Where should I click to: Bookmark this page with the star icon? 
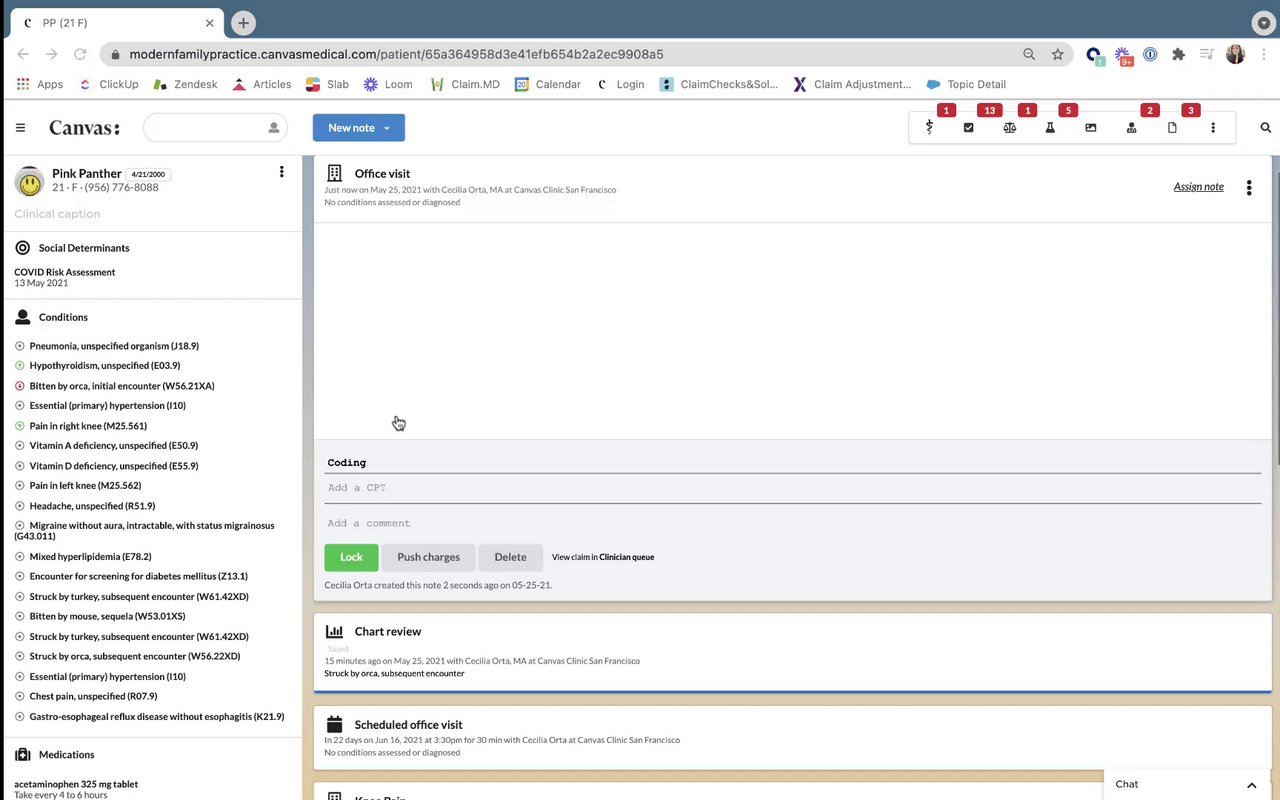pyautogui.click(x=1057, y=54)
